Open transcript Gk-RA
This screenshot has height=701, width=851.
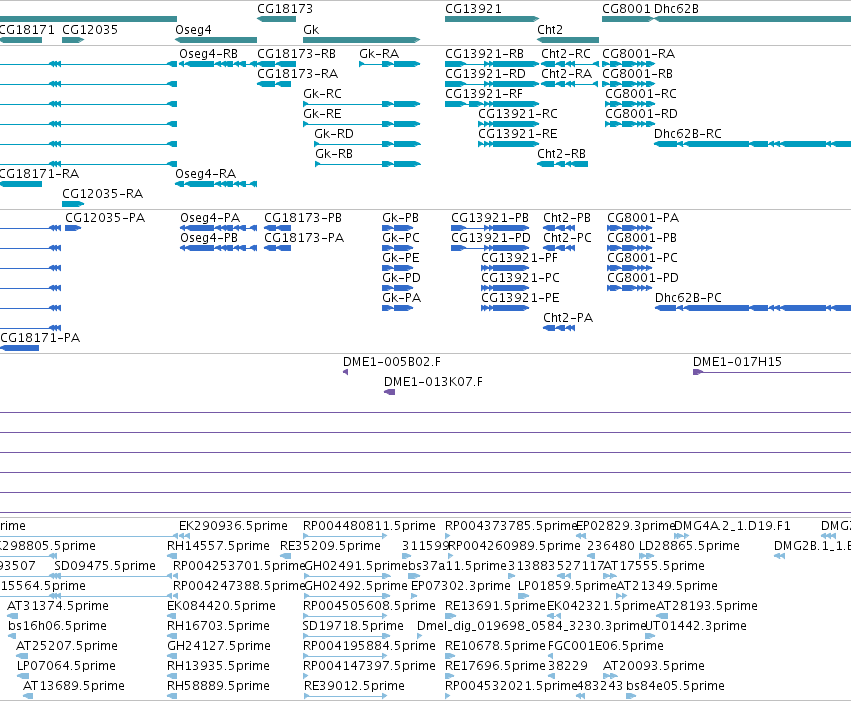[x=379, y=54]
